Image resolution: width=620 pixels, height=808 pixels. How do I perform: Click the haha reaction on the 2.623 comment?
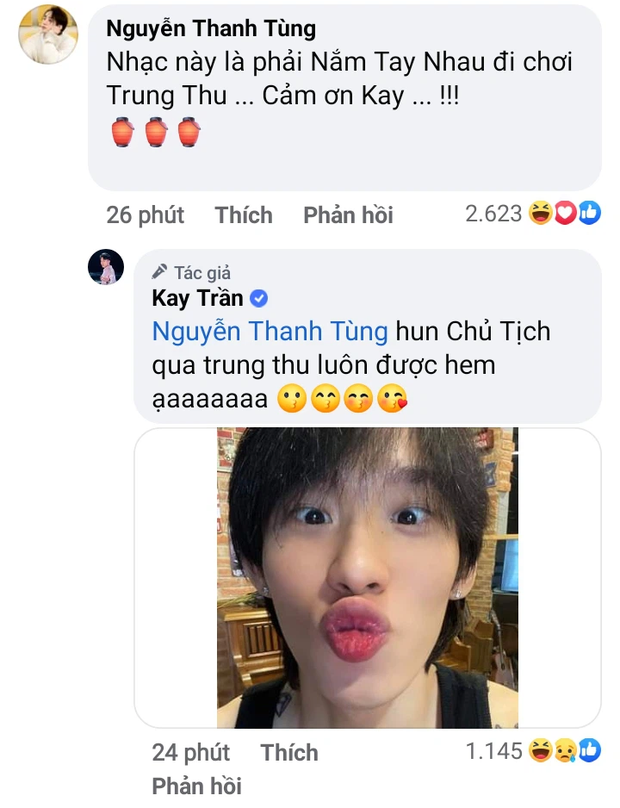[x=541, y=213]
